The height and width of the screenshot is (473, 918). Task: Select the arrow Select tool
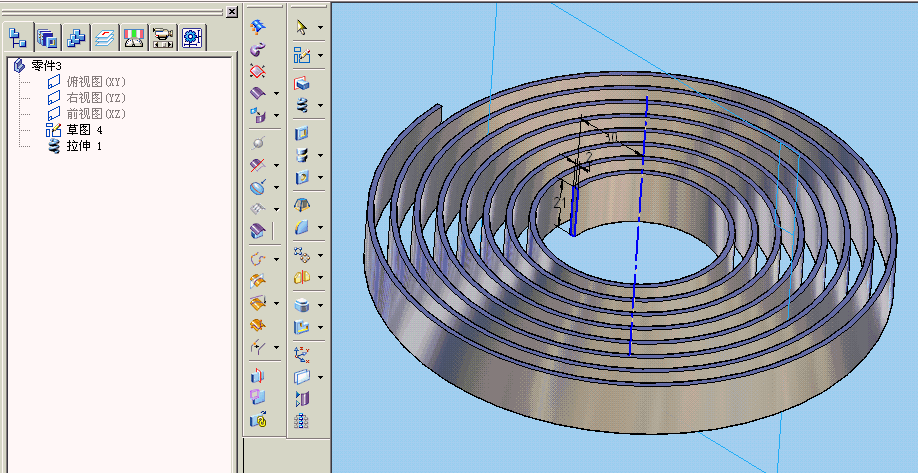pyautogui.click(x=302, y=26)
